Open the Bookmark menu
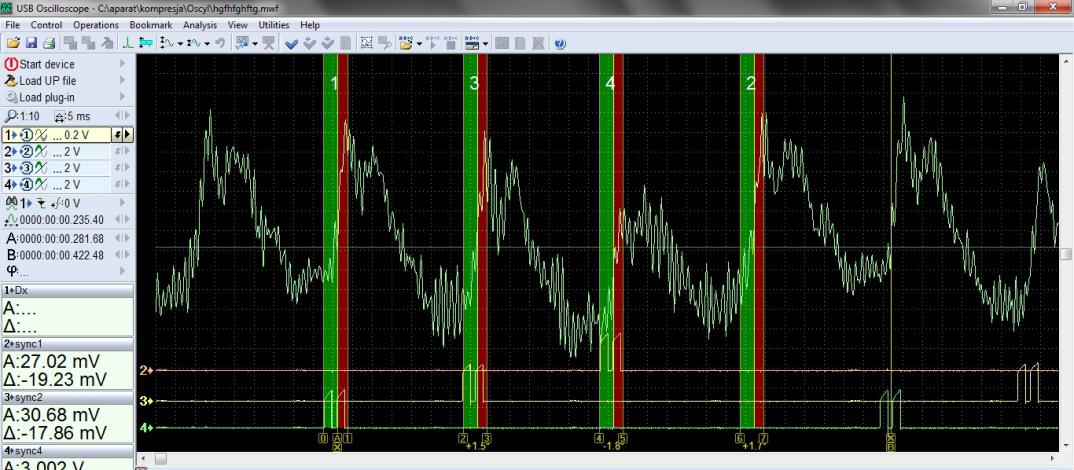The height and width of the screenshot is (470, 1074). click(x=152, y=24)
